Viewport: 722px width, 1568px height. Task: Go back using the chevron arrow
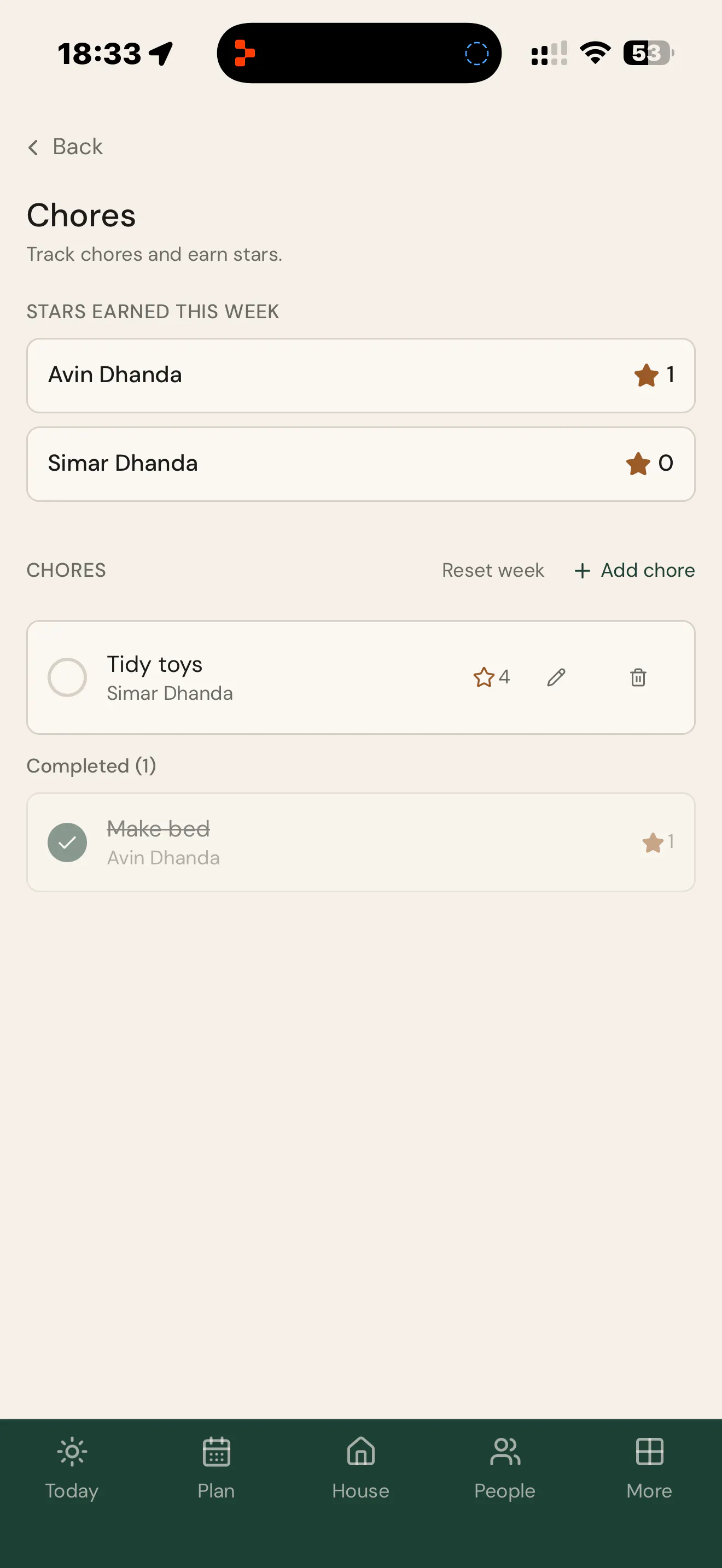33,147
